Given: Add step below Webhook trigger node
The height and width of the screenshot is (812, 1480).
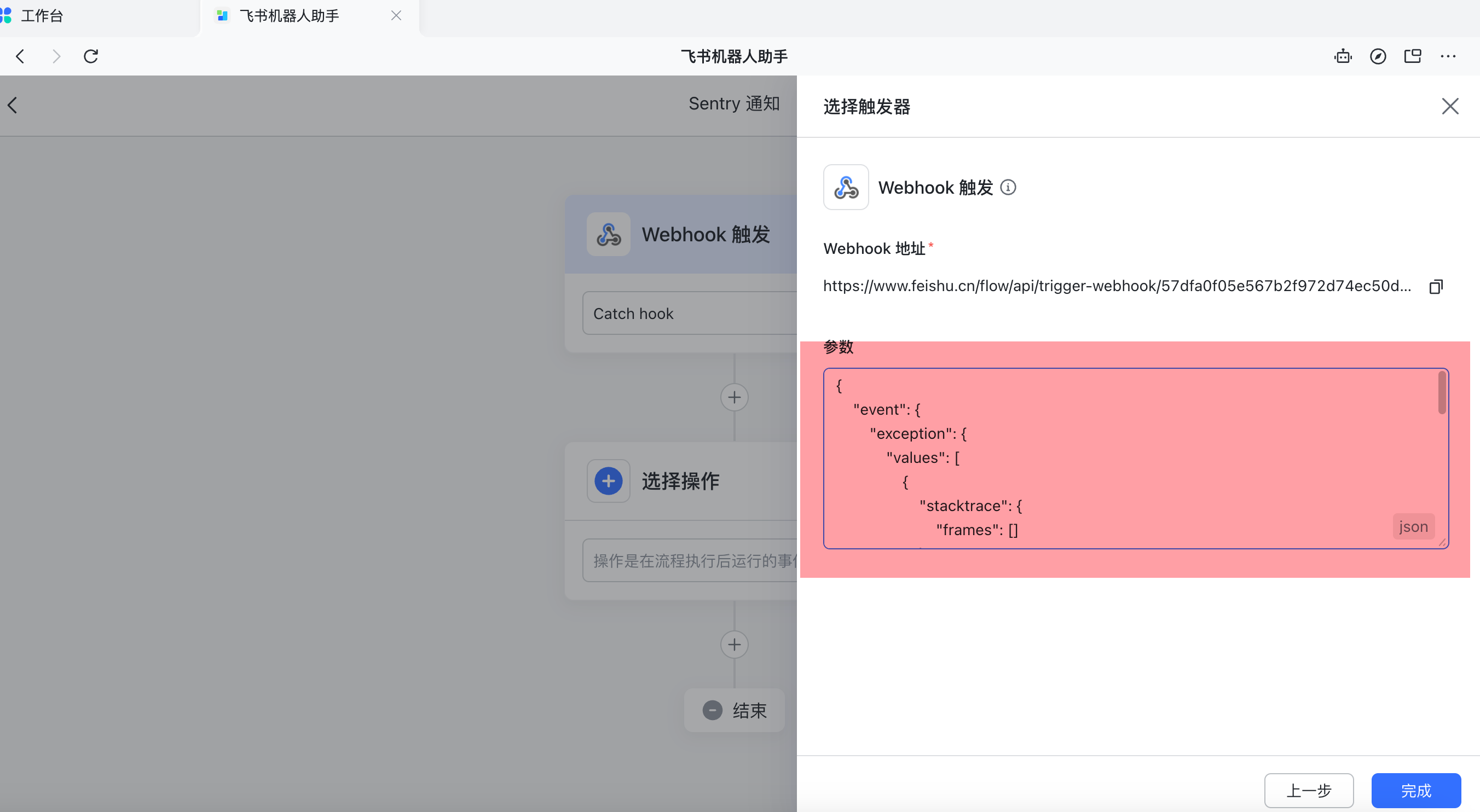Looking at the screenshot, I should [x=735, y=397].
